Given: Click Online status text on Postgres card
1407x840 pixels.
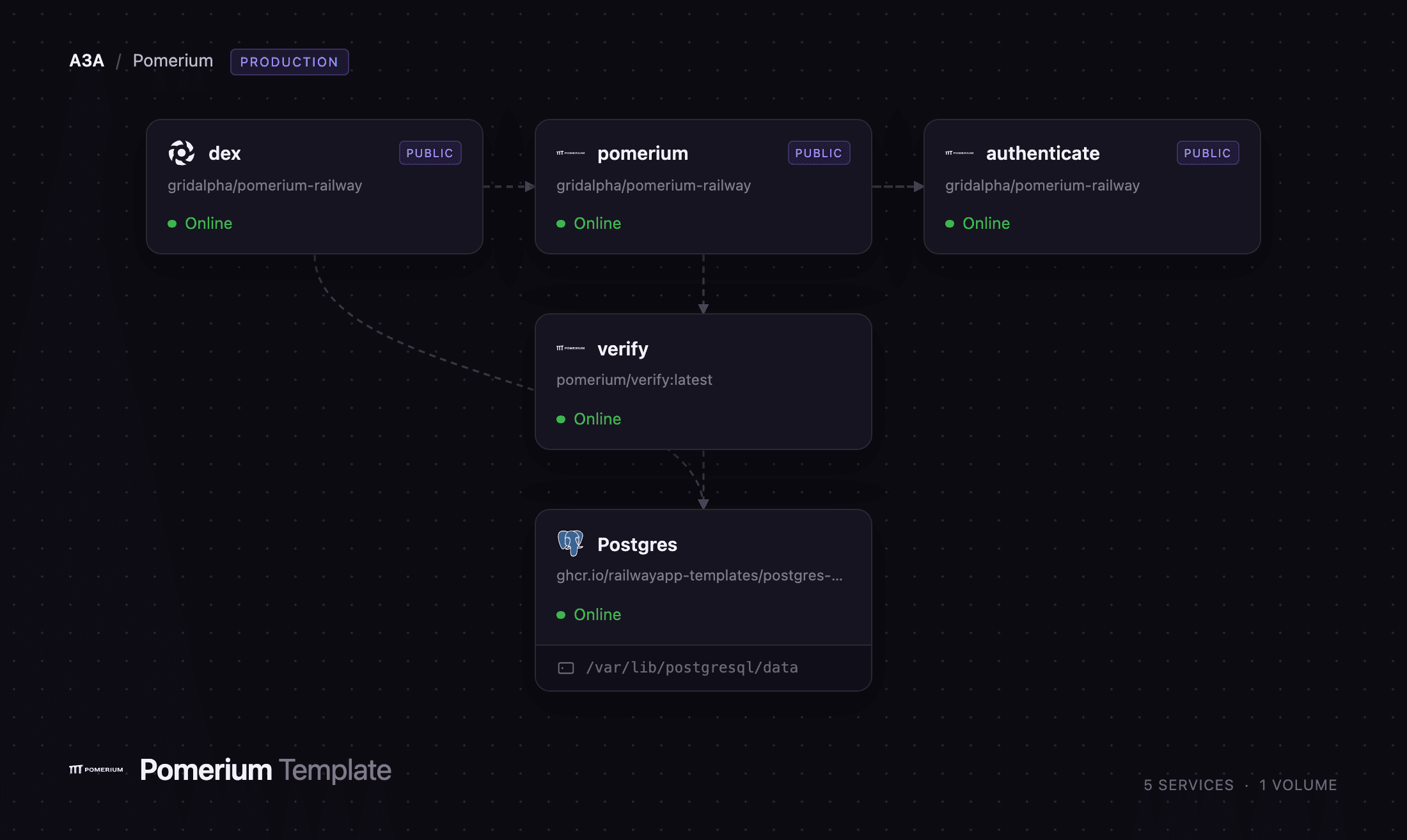Looking at the screenshot, I should (x=597, y=614).
